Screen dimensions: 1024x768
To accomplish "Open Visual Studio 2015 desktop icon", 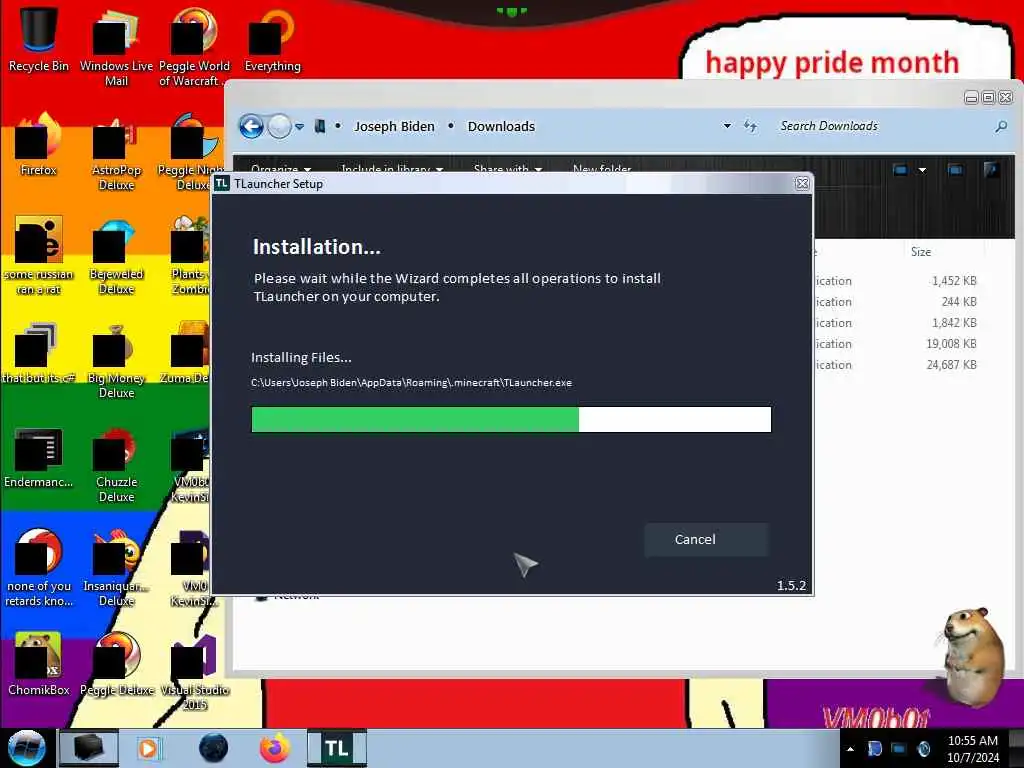I will 195,673.
